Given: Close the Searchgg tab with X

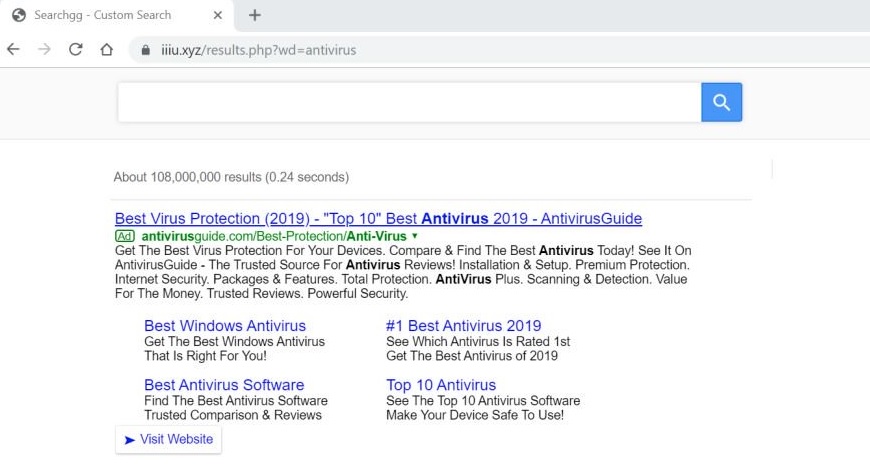Looking at the screenshot, I should tap(218, 15).
